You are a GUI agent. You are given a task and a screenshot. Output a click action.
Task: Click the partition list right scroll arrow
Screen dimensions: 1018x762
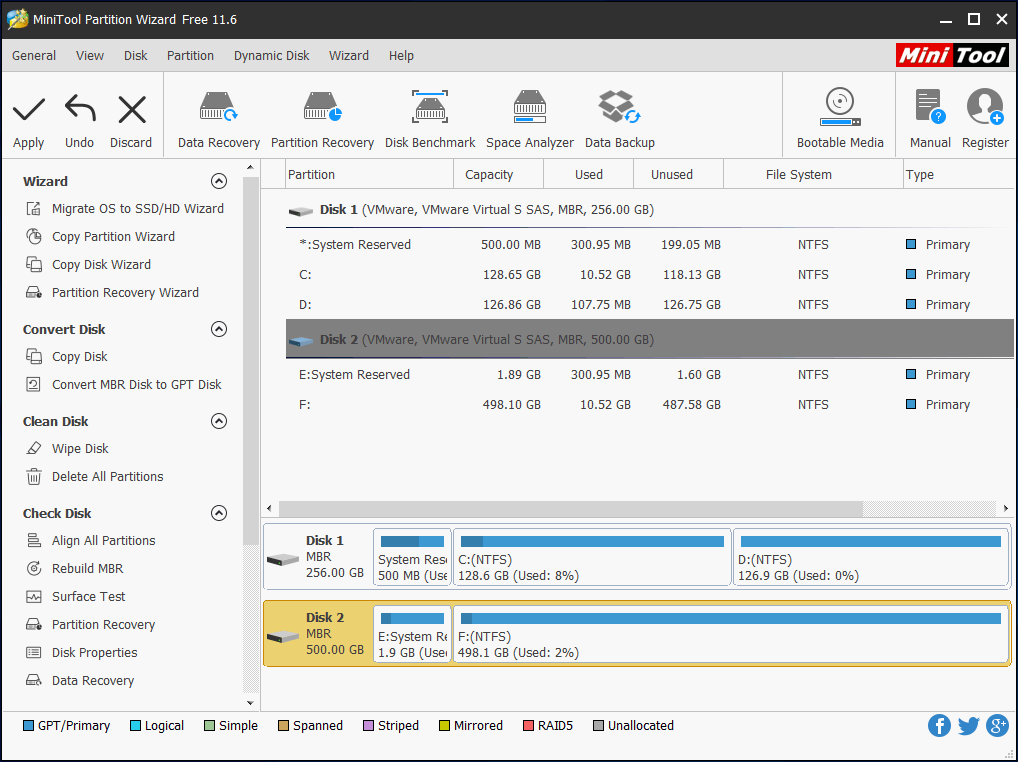pyautogui.click(x=1006, y=508)
